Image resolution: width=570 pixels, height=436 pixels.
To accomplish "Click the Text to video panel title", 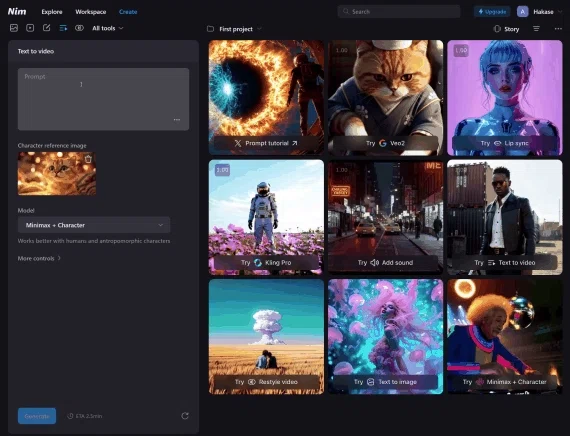I will (x=36, y=51).
